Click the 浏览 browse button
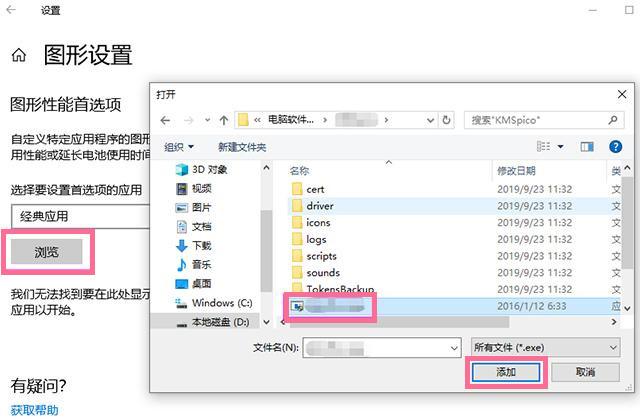This screenshot has height=420, width=640. pyautogui.click(x=47, y=252)
